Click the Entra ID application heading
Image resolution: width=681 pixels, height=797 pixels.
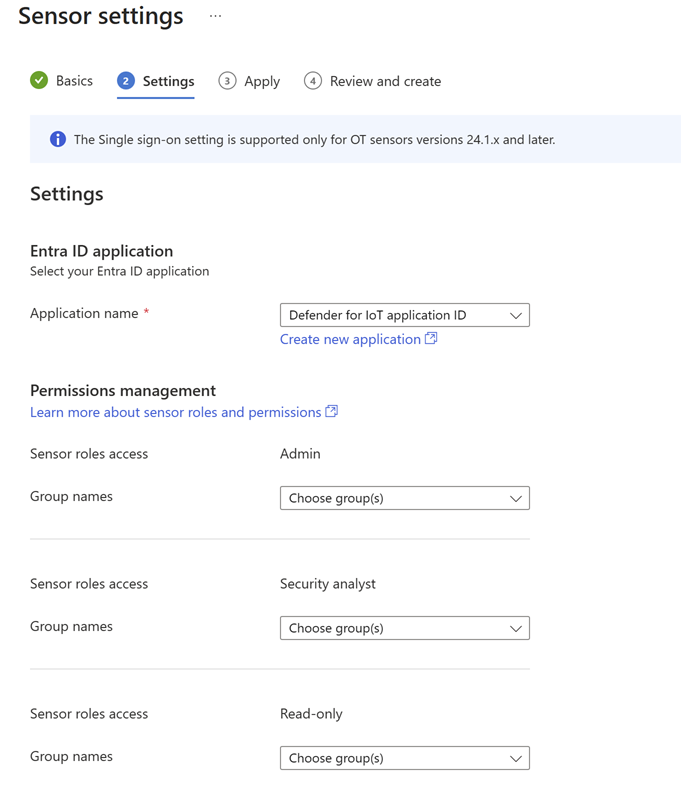pyautogui.click(x=102, y=251)
